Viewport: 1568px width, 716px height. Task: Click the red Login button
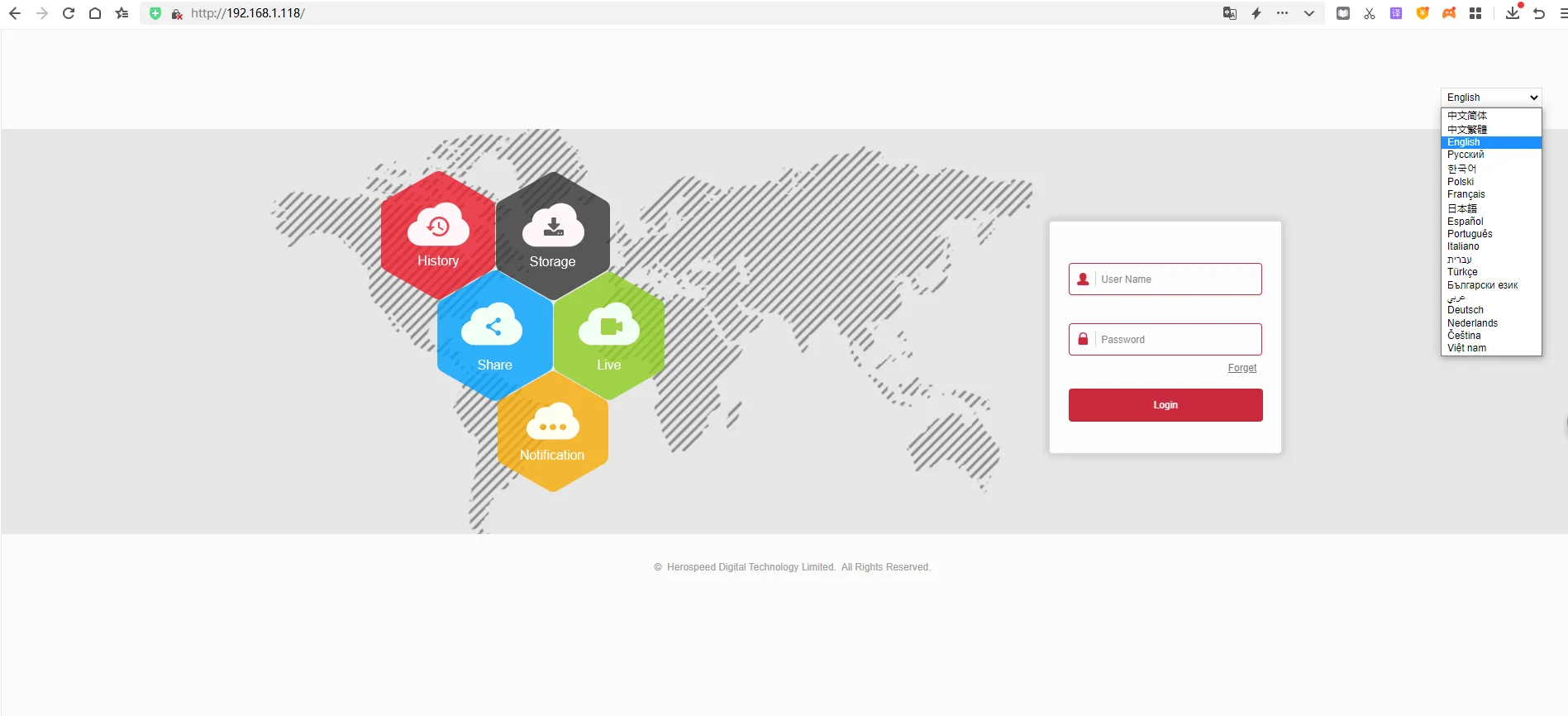click(x=1165, y=405)
